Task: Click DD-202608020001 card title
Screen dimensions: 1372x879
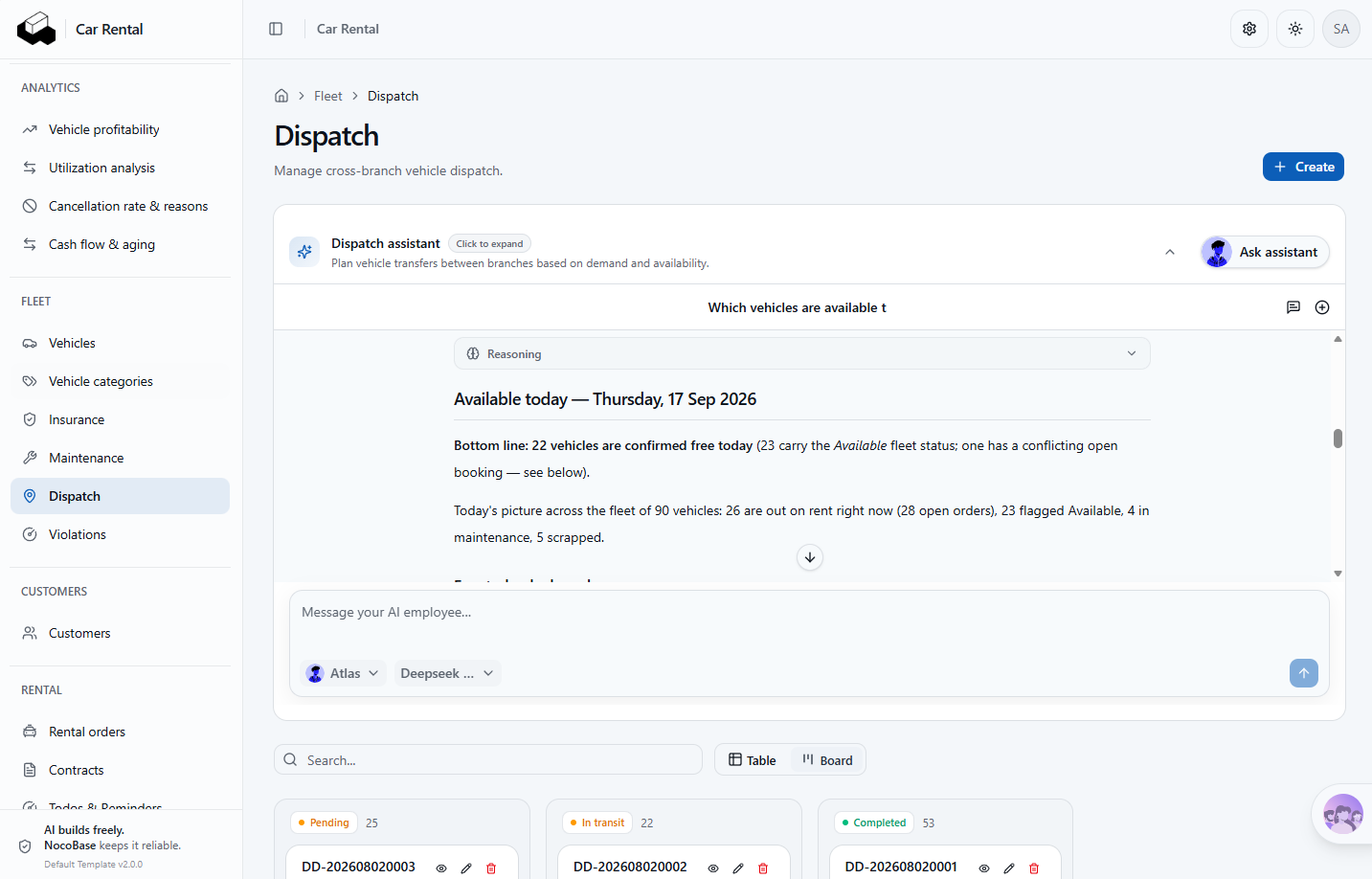Action: point(901,867)
